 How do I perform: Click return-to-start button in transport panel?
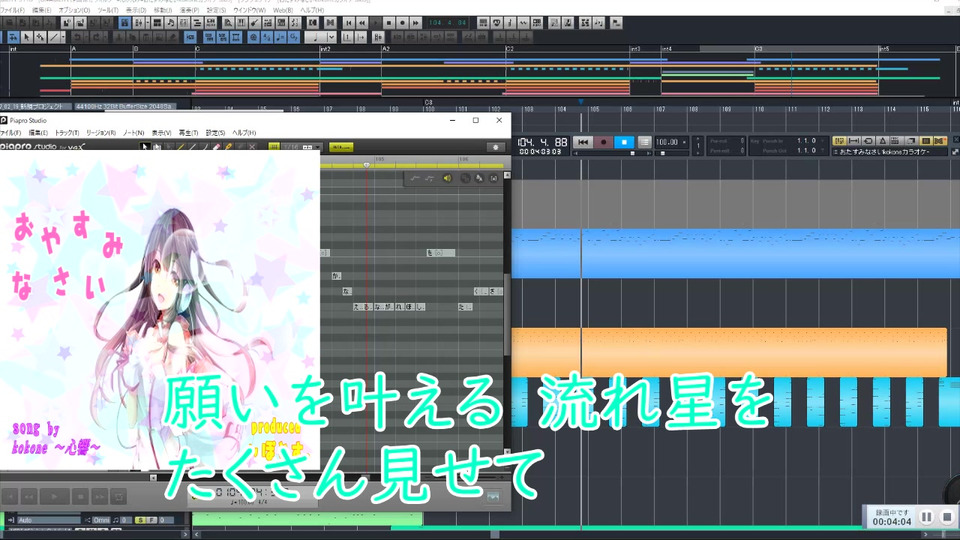pyautogui.click(x=583, y=142)
